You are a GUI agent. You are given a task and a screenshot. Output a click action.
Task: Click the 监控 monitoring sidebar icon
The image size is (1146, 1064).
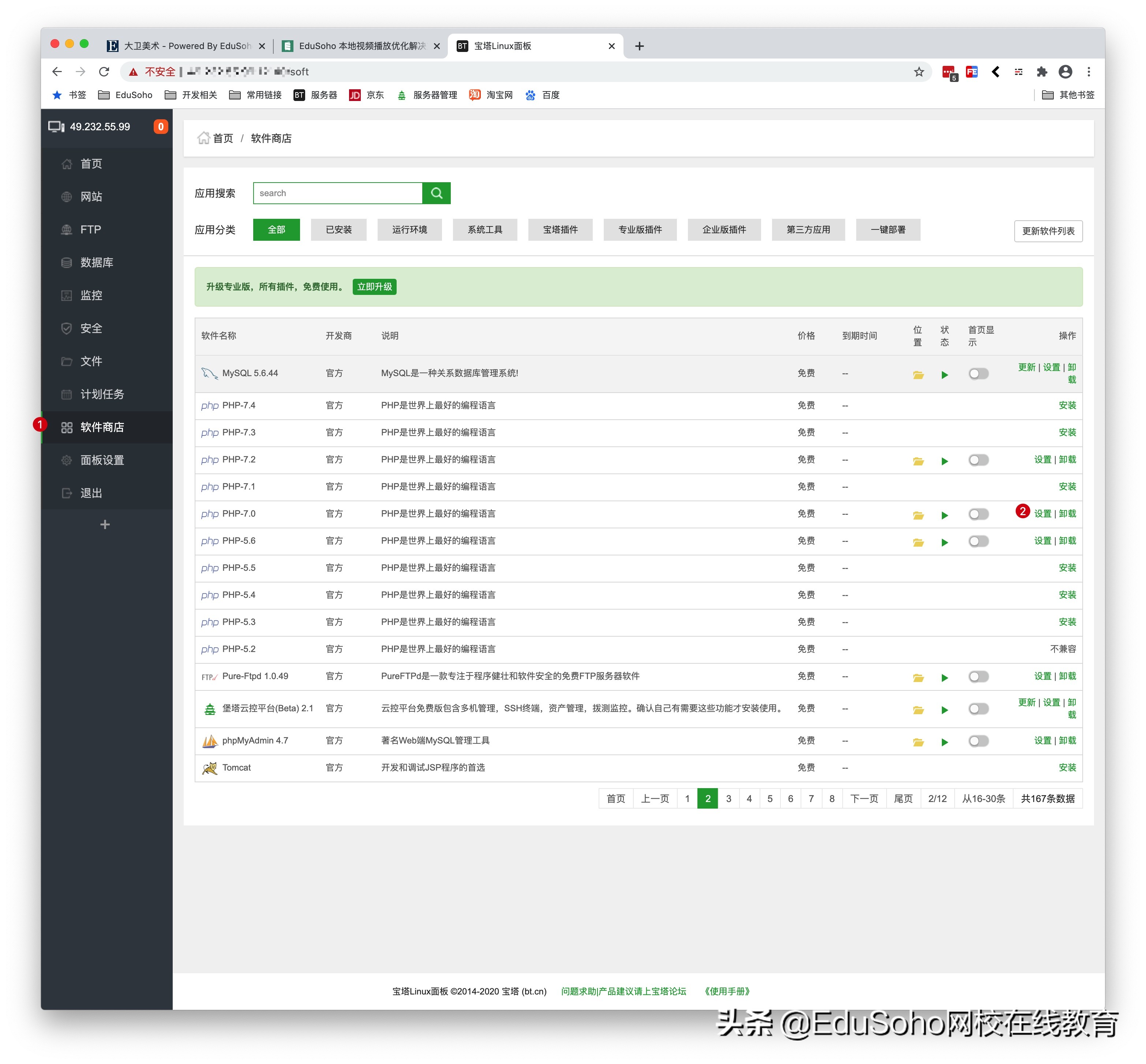tap(66, 295)
